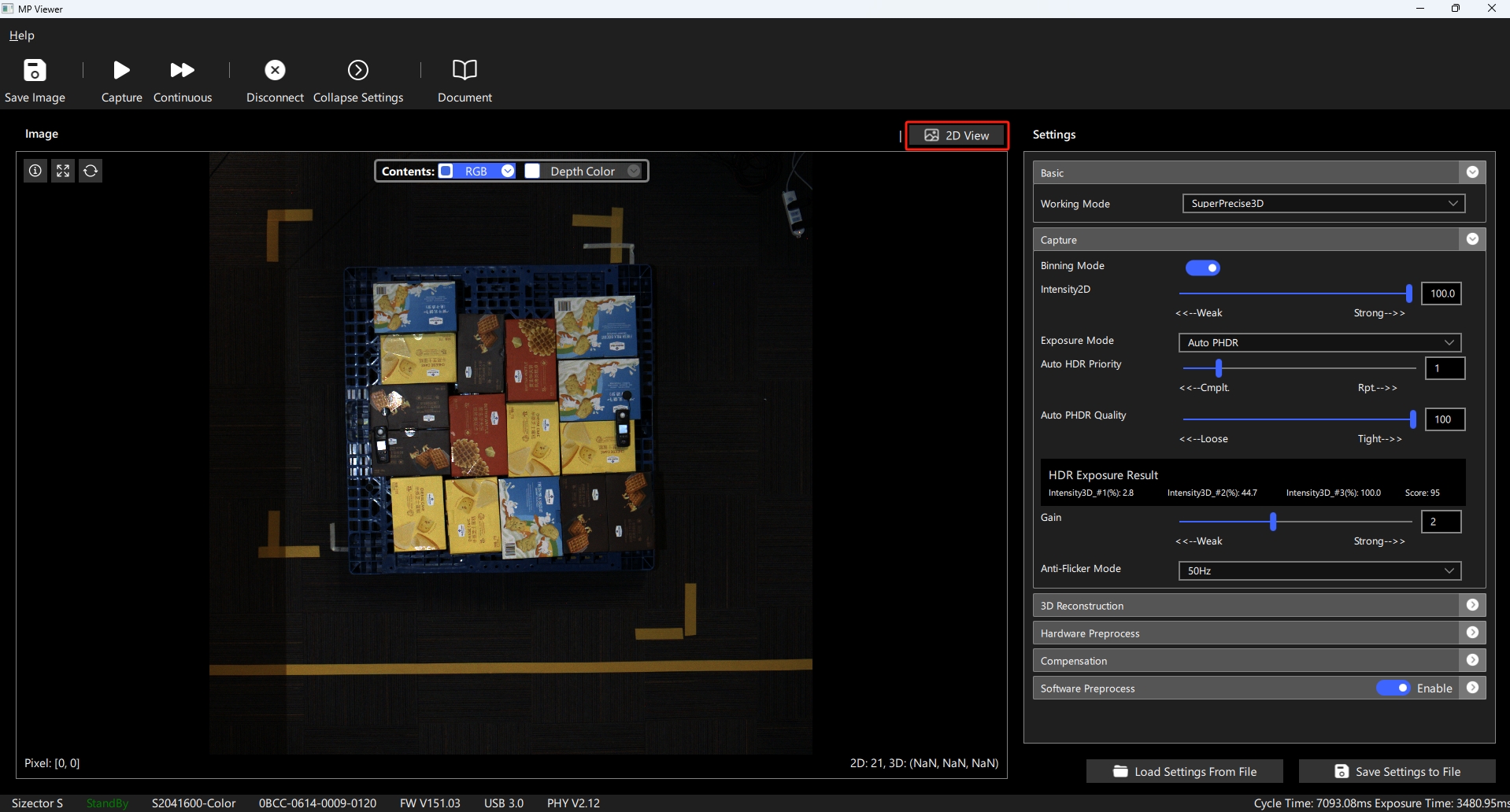This screenshot has width=1510, height=812.
Task: Click the Sizector S status text
Action: coord(37,803)
